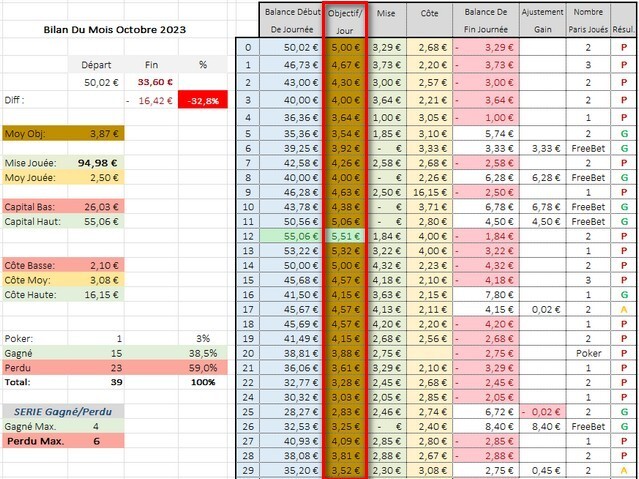The height and width of the screenshot is (479, 639).
Task: Click the côte '16,15 €' in row 9
Action: point(429,192)
